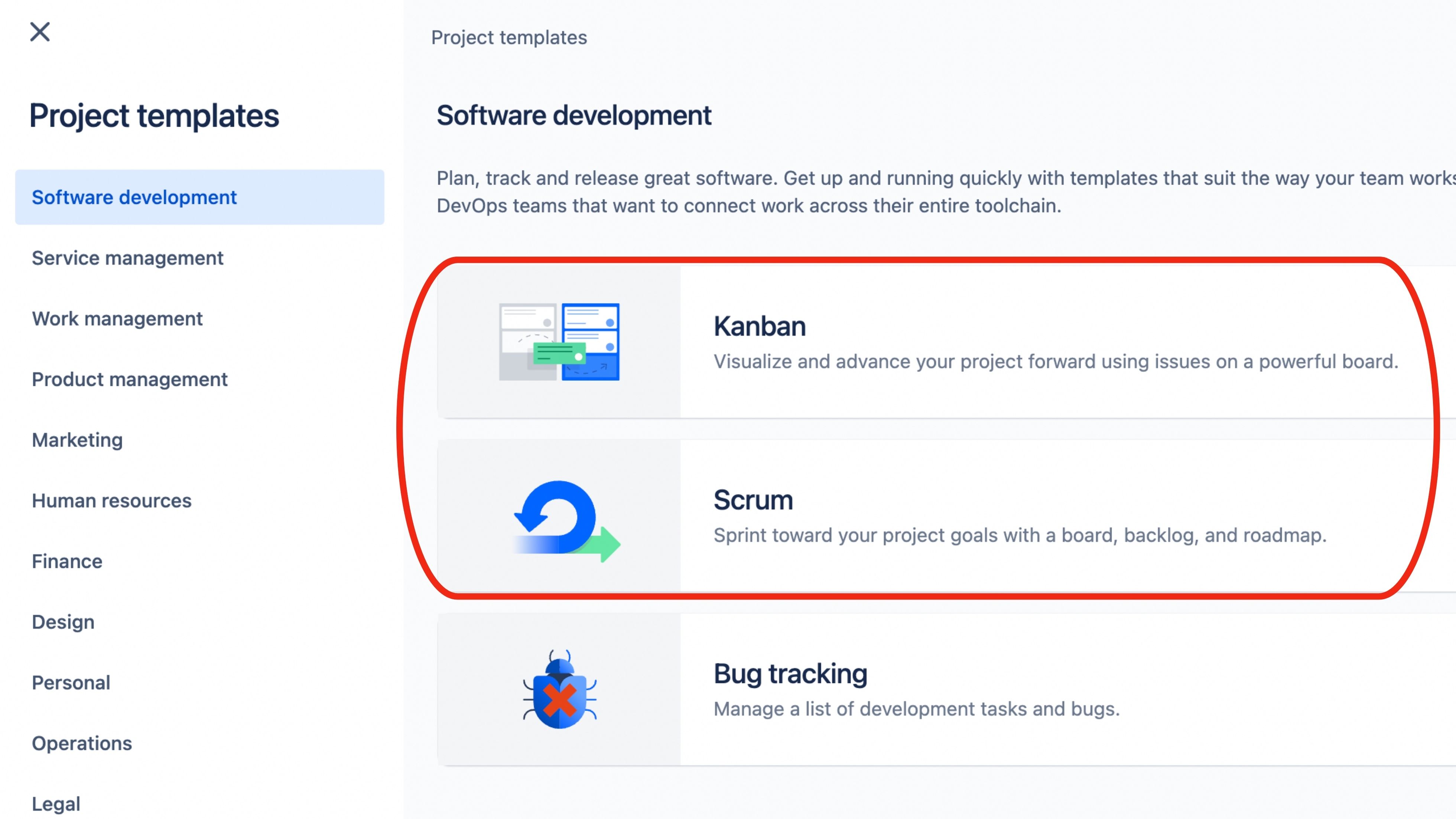Select the Bug tracking bug icon
The width and height of the screenshot is (1456, 819).
560,692
